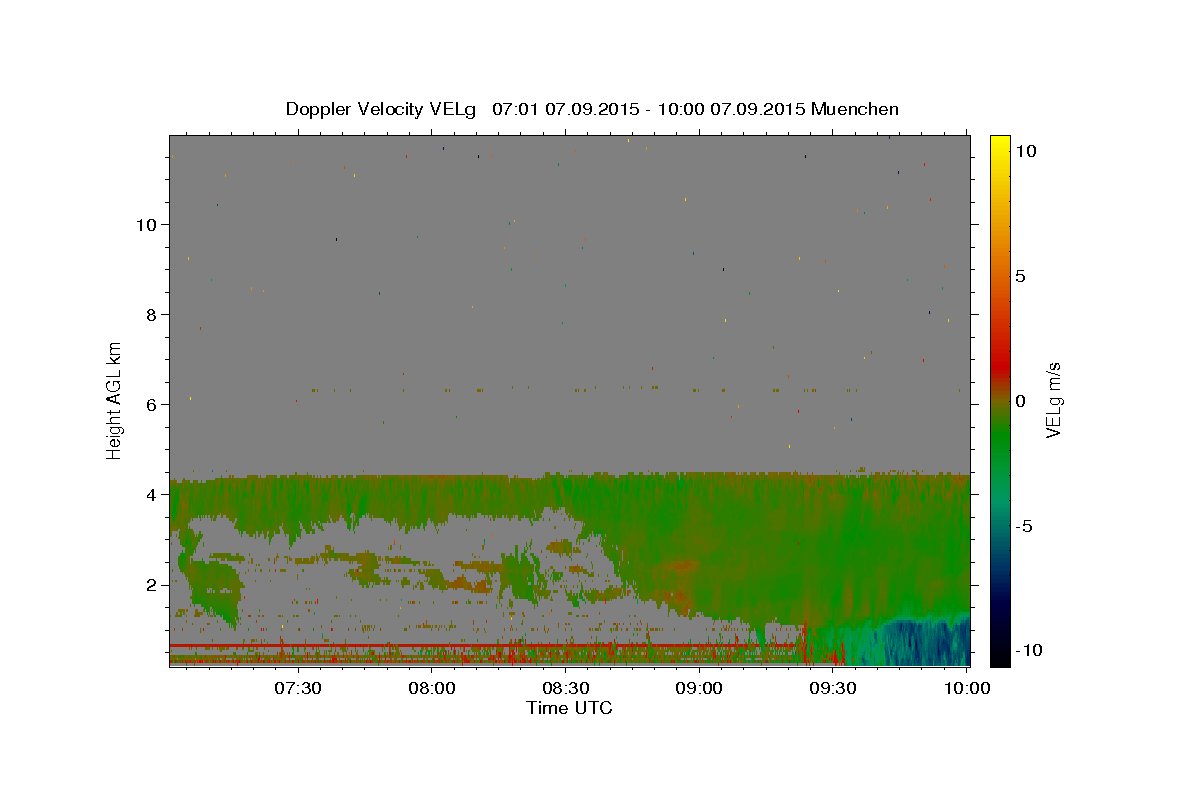Click the height tick label '6'

coord(152,405)
